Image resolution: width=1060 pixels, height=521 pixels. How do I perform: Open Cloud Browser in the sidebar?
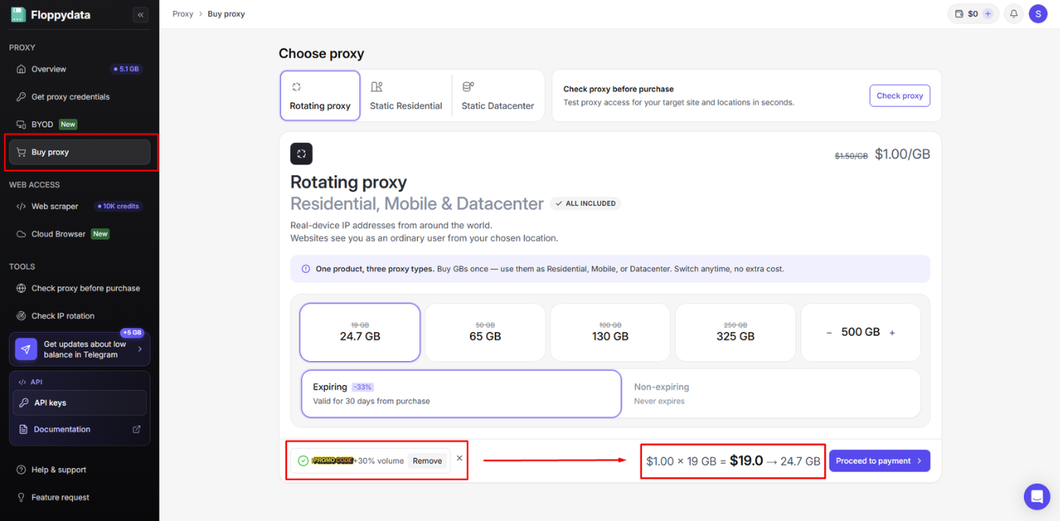click(x=80, y=234)
